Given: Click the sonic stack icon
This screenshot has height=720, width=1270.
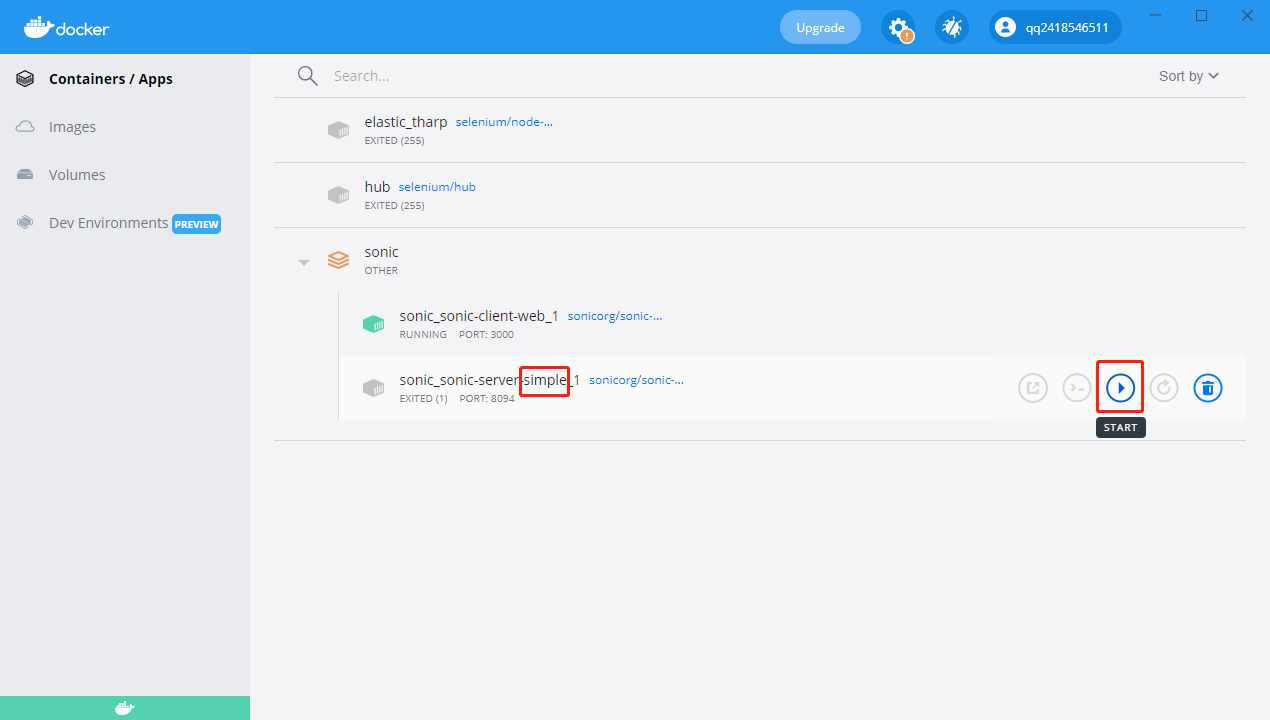Looking at the screenshot, I should point(339,260).
